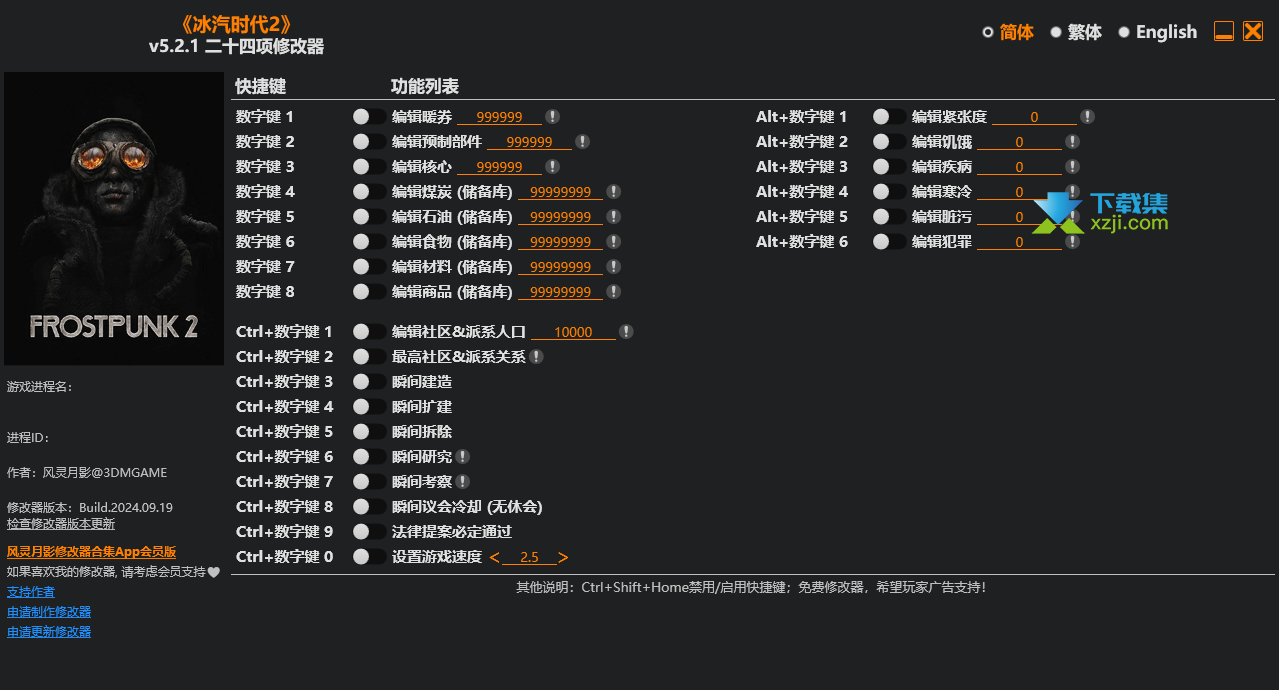Click info icon next to 编辑核心
The height and width of the screenshot is (690, 1279).
pos(552,167)
